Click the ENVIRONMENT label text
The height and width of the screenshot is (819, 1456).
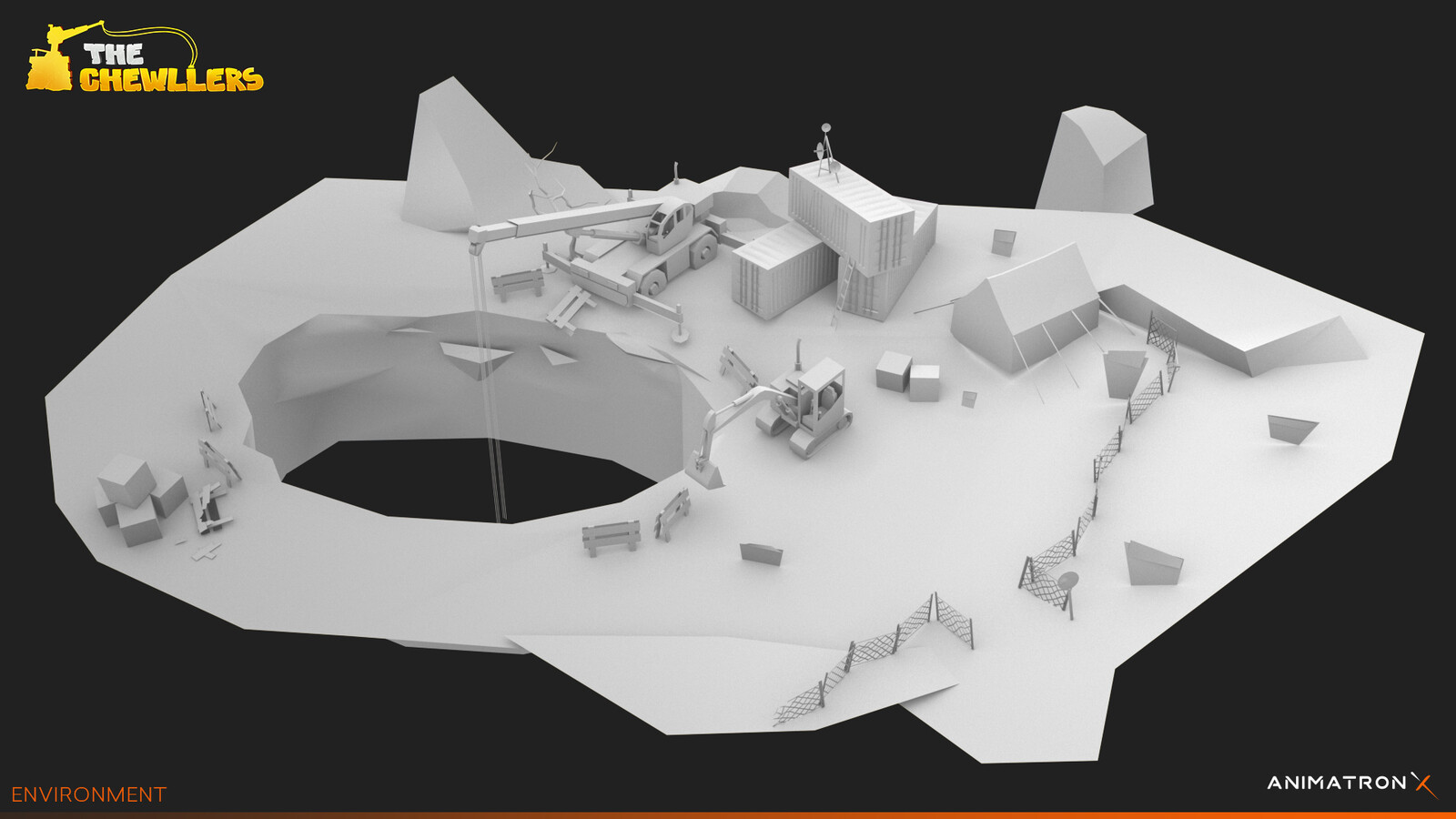coord(89,794)
